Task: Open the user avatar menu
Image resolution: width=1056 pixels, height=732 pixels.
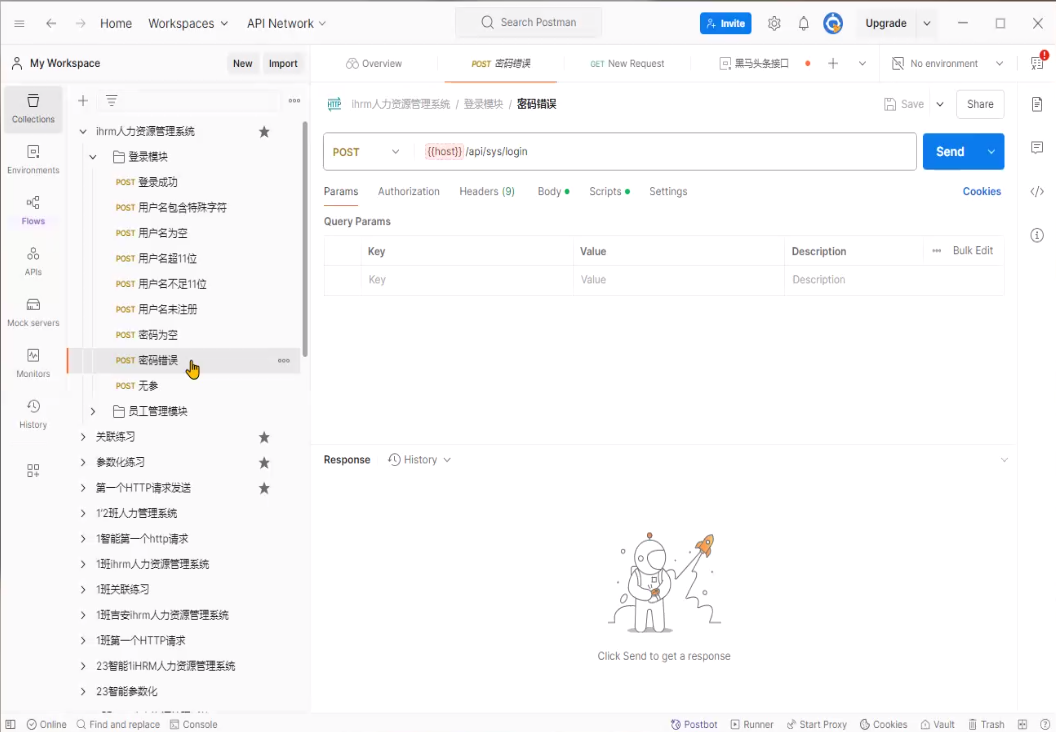Action: (x=833, y=23)
